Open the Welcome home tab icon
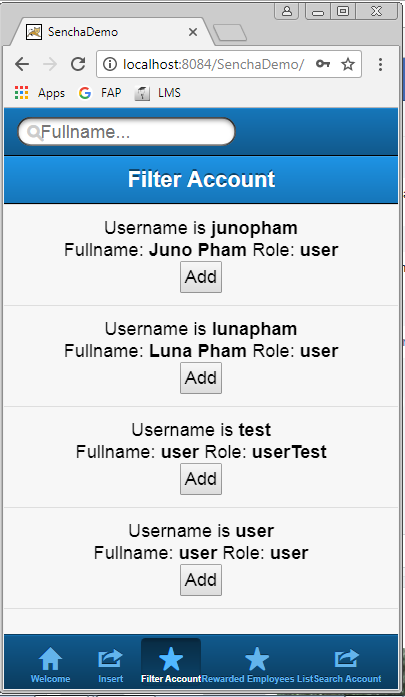 click(50, 659)
